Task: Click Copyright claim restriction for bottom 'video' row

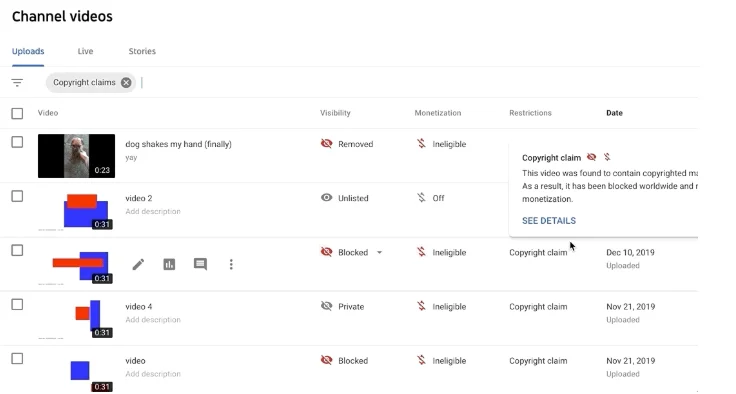Action: pyautogui.click(x=538, y=361)
